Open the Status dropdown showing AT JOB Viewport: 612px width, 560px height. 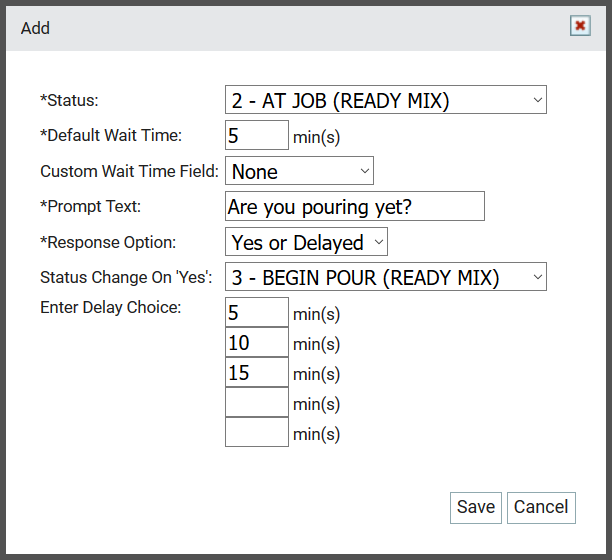(x=386, y=100)
